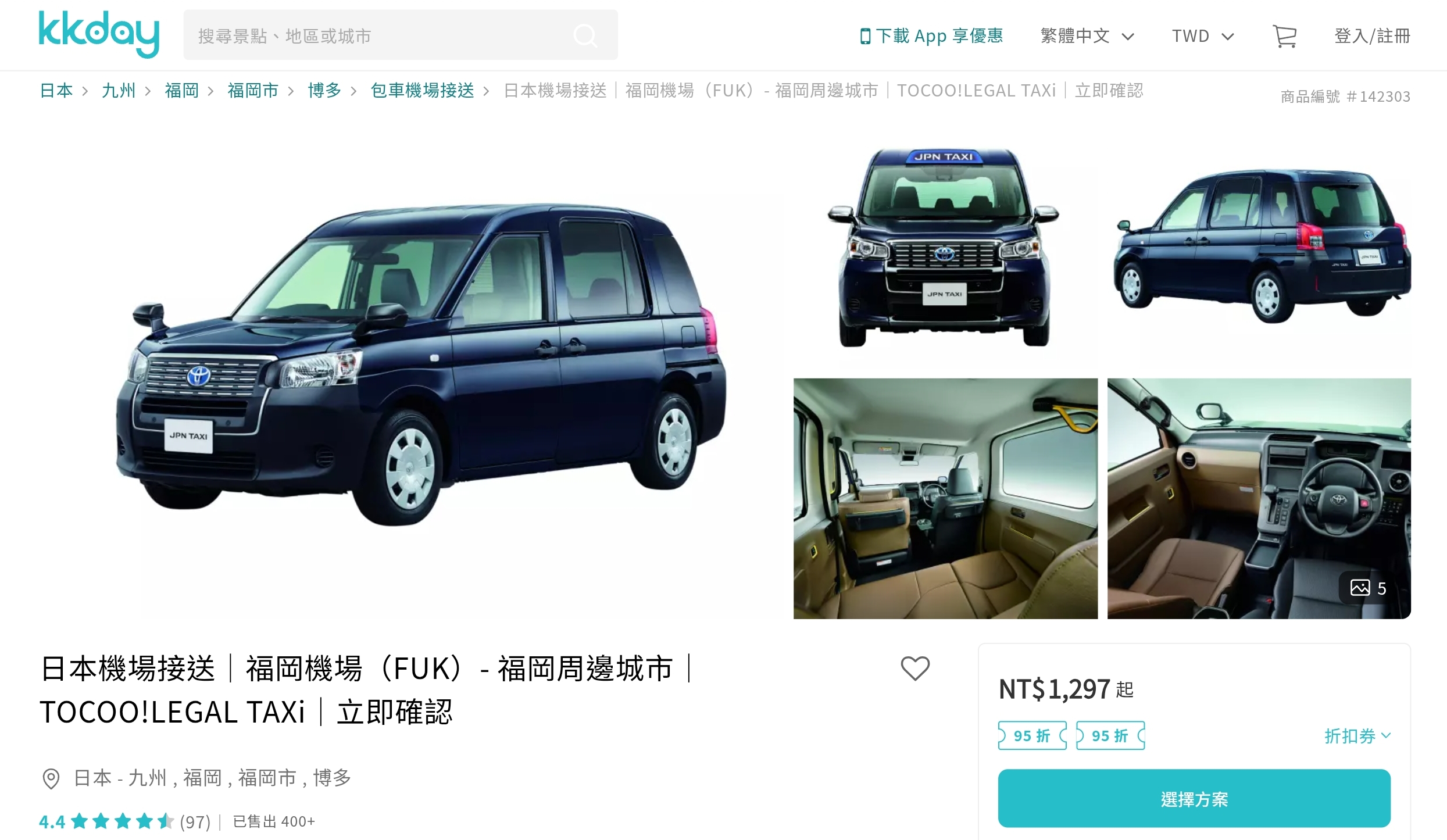Screen dimensions: 1447x840
Task: Click the search magnifier icon
Action: [x=585, y=35]
